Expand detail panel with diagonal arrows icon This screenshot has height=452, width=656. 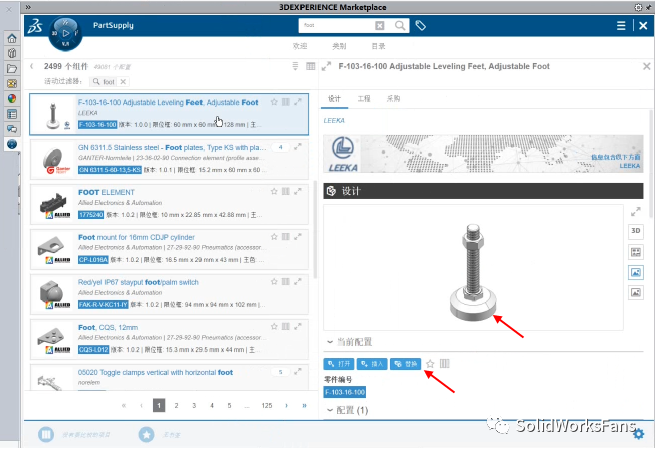(x=326, y=66)
